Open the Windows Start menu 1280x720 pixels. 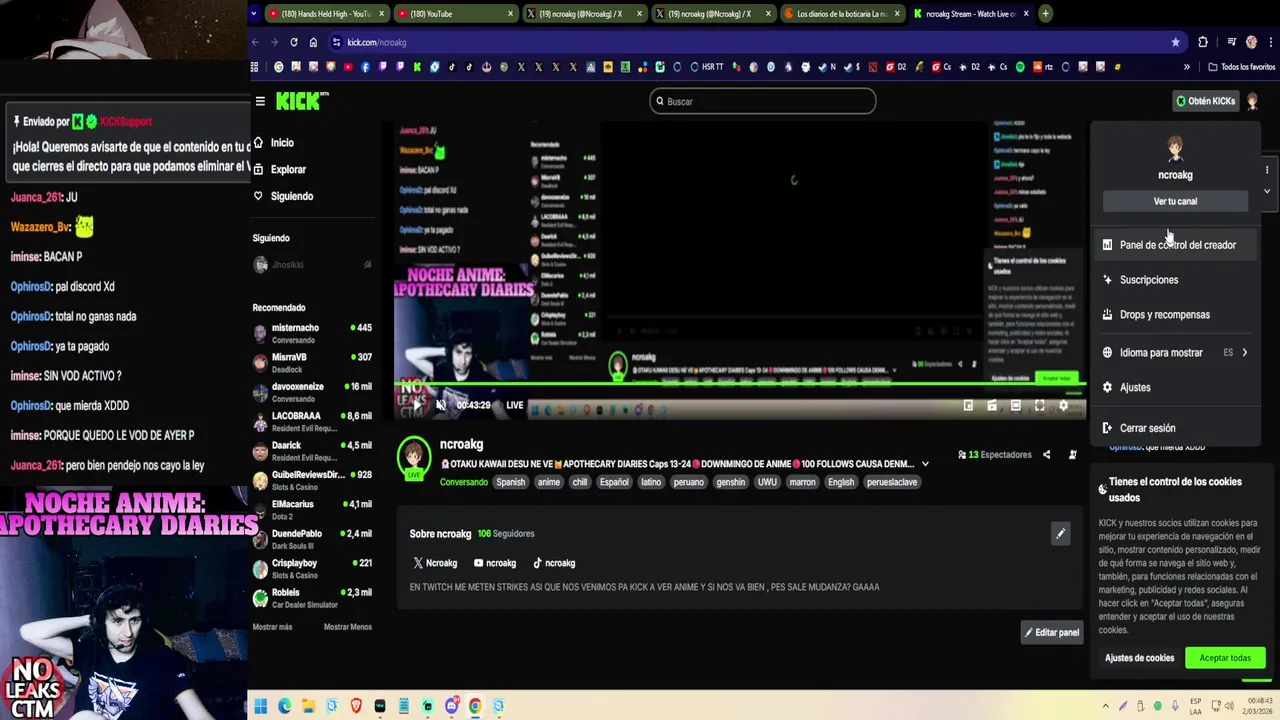pos(260,706)
